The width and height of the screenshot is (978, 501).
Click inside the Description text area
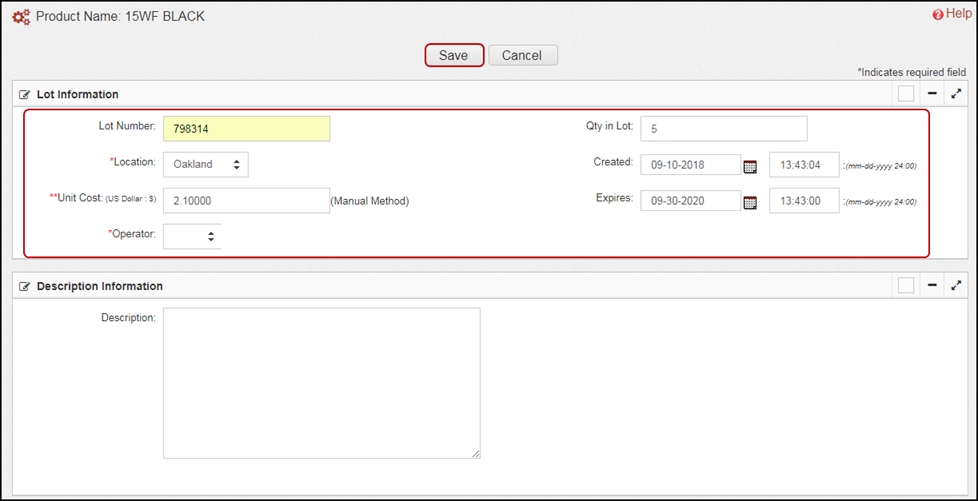(322, 382)
